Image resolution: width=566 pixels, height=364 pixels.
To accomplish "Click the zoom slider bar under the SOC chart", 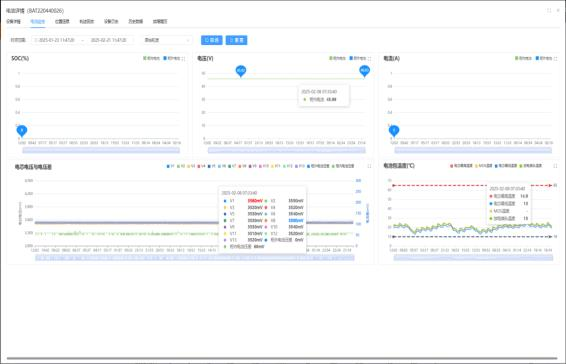I will 101,150.
